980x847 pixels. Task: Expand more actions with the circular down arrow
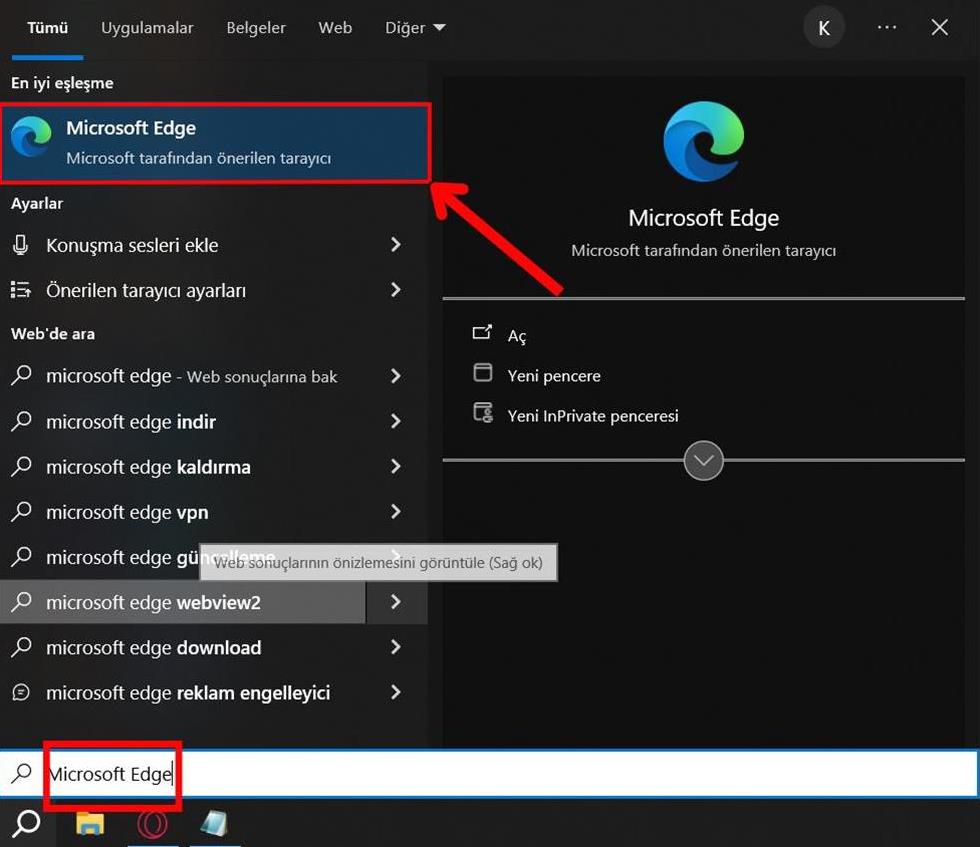[703, 461]
